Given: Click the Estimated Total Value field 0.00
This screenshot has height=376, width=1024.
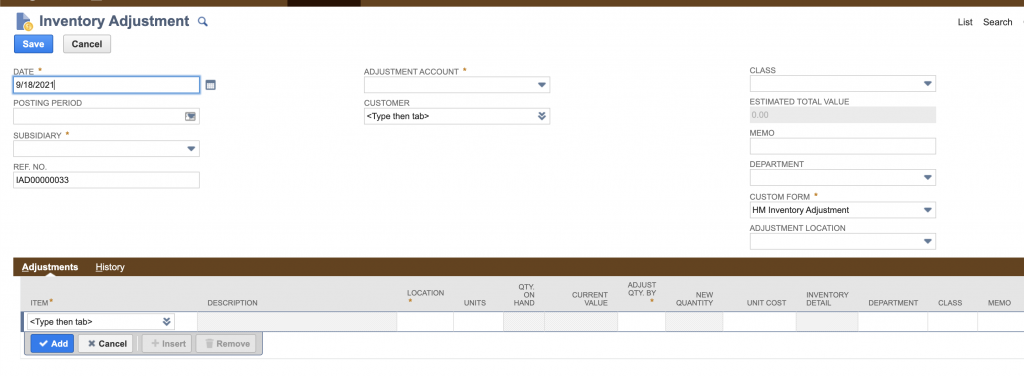Looking at the screenshot, I should 842,115.
